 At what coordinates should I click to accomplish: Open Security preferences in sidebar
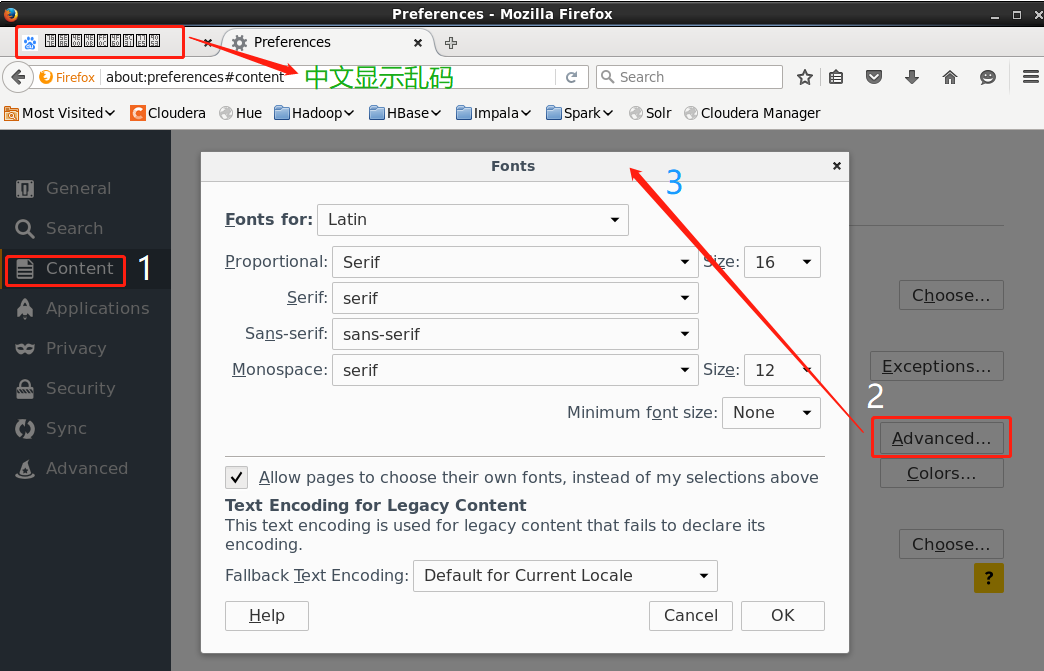tap(85, 388)
